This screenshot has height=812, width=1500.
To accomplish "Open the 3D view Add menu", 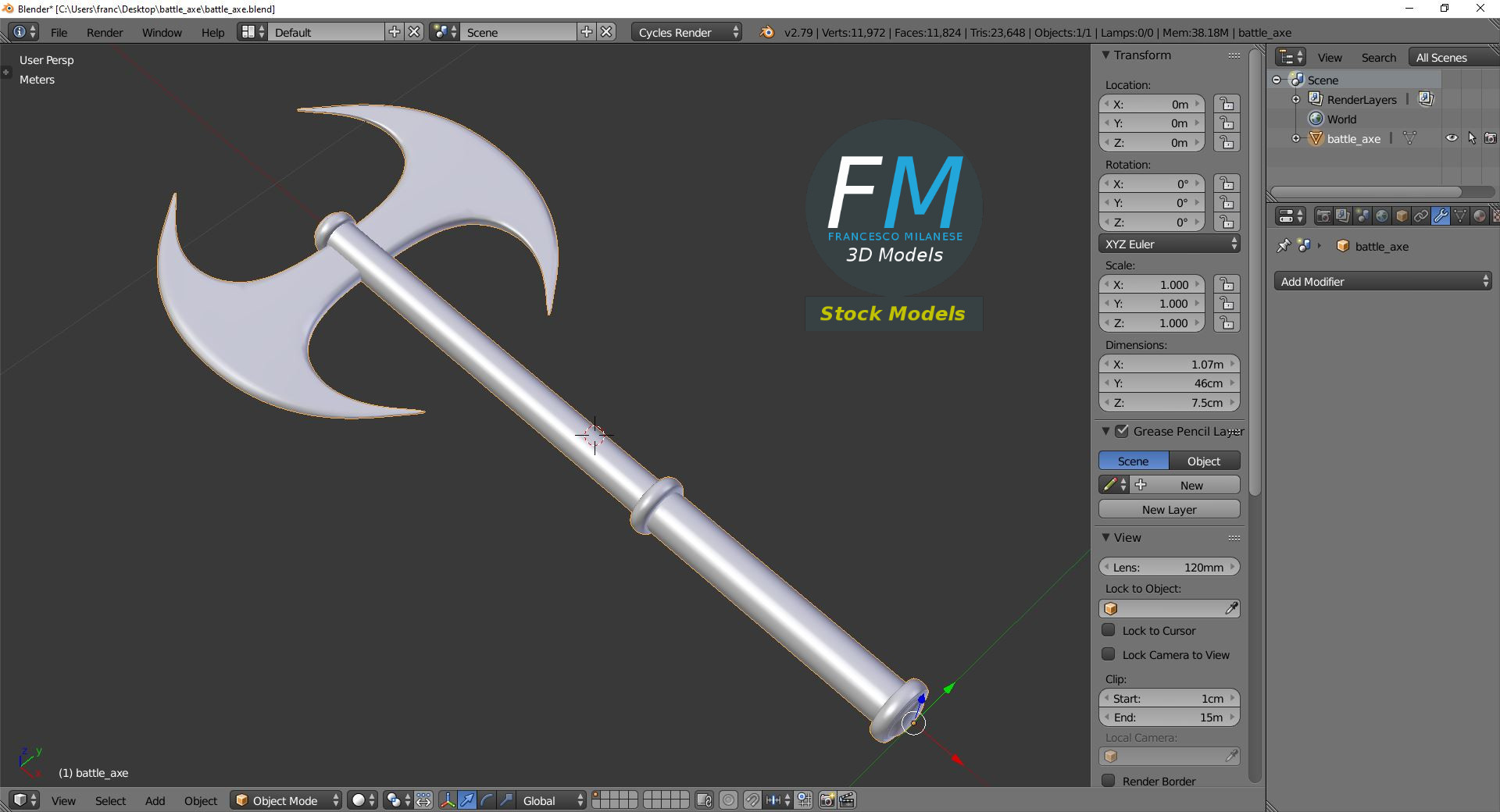I will pyautogui.click(x=155, y=800).
